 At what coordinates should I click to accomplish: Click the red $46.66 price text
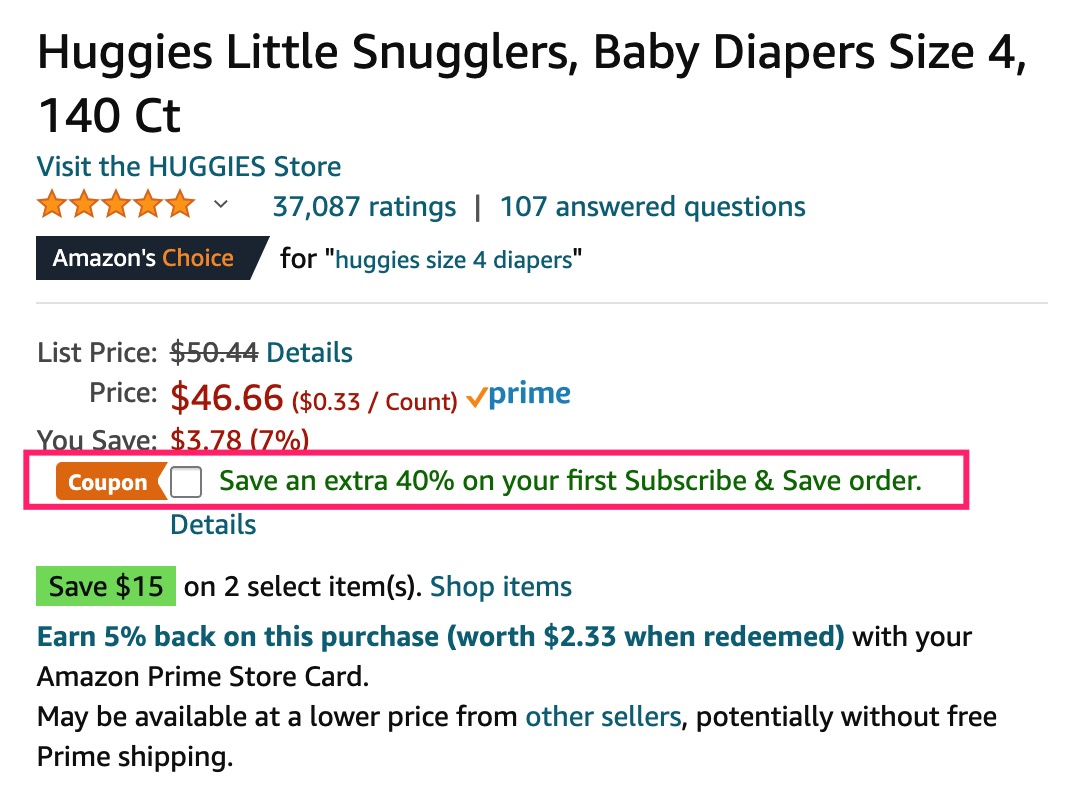(227, 396)
